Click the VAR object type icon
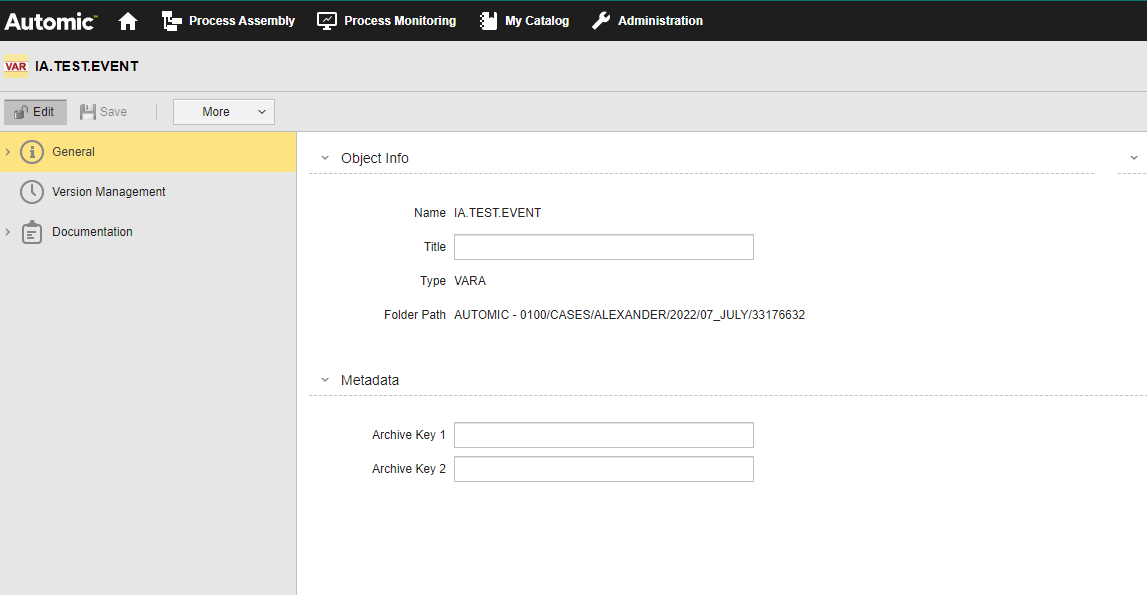This screenshot has height=595, width=1147. point(16,67)
